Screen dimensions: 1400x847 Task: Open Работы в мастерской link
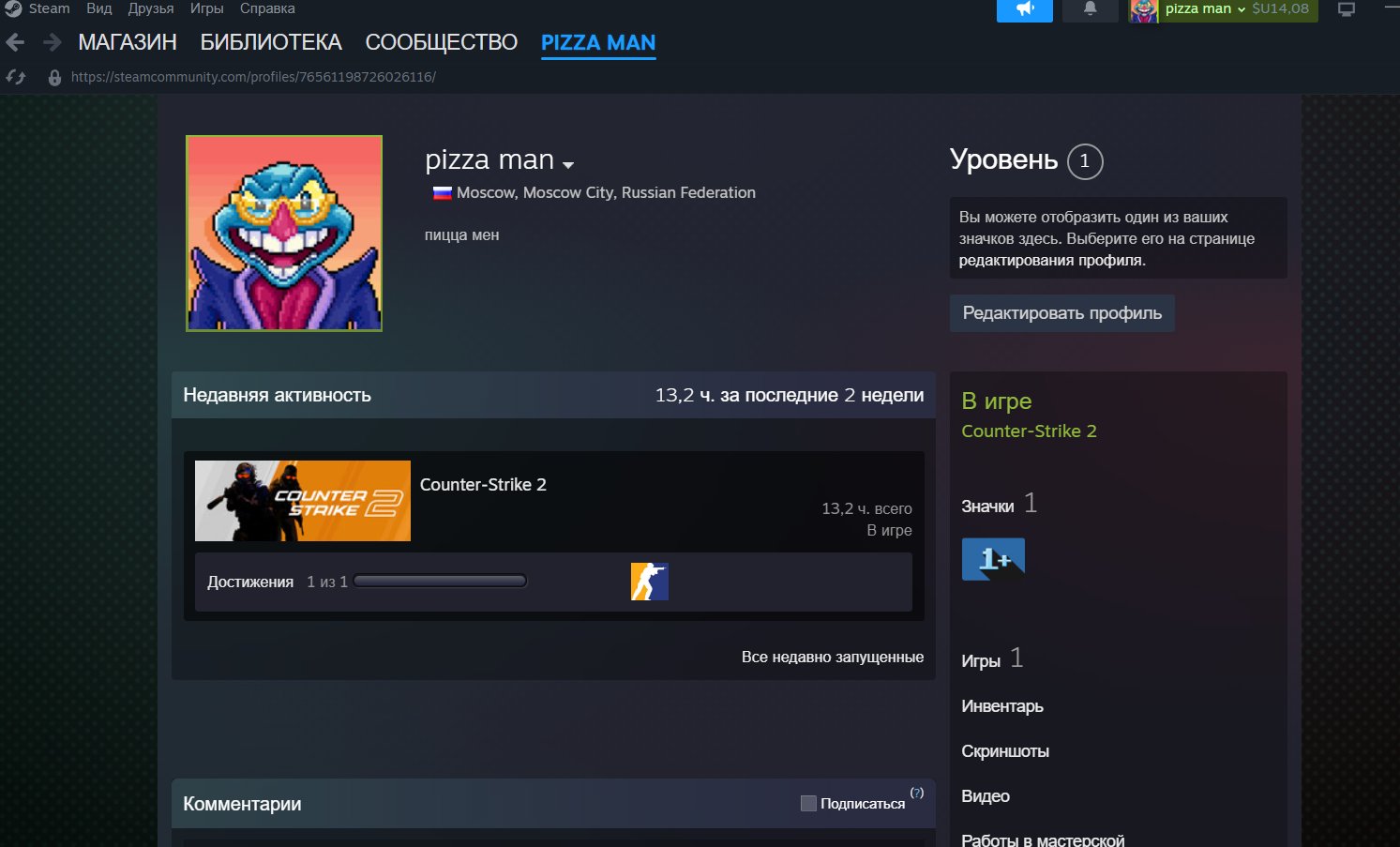pyautogui.click(x=1043, y=839)
